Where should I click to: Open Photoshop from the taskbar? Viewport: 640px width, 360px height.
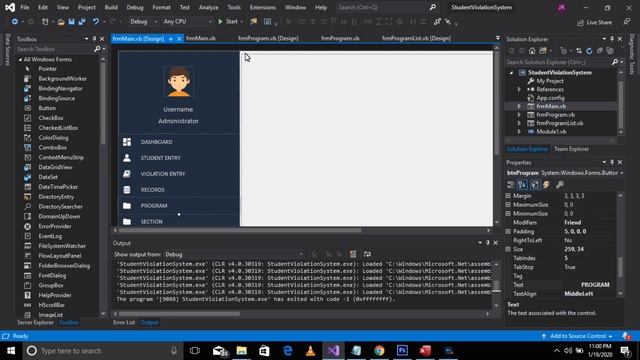(402, 351)
